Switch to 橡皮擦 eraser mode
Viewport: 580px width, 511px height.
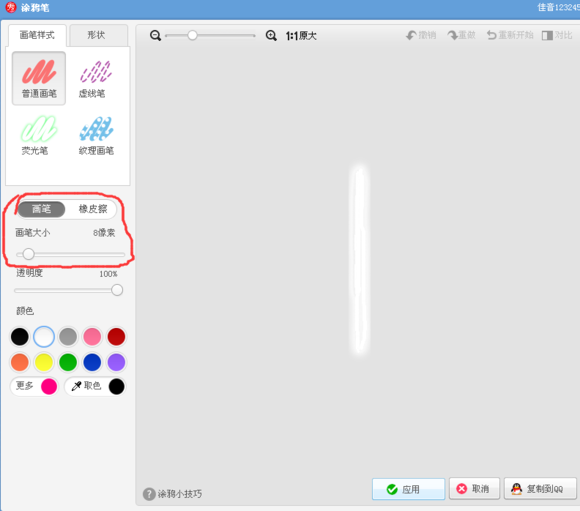[x=93, y=209]
